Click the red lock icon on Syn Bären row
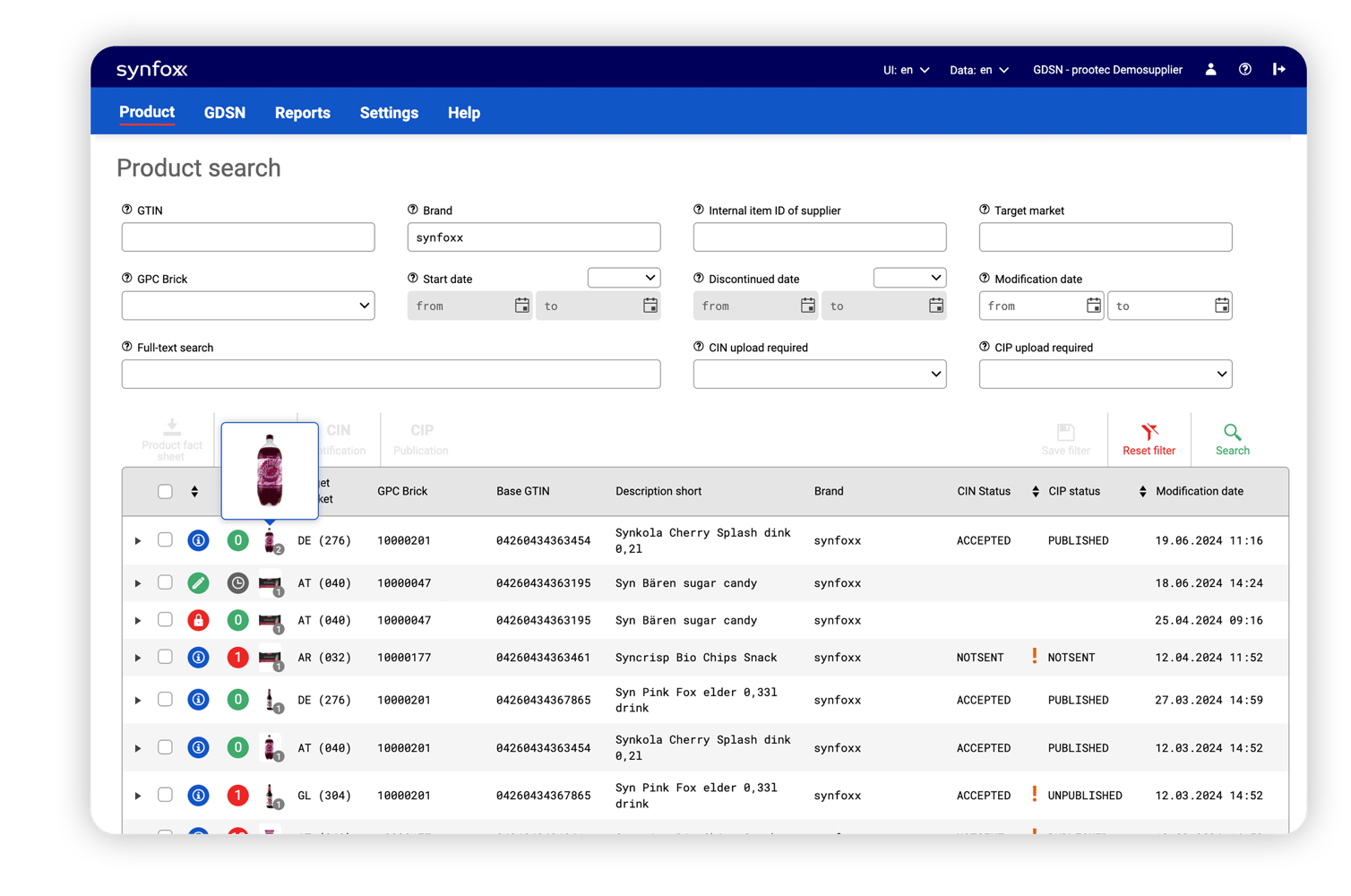This screenshot has height=896, width=1351. pos(198,620)
